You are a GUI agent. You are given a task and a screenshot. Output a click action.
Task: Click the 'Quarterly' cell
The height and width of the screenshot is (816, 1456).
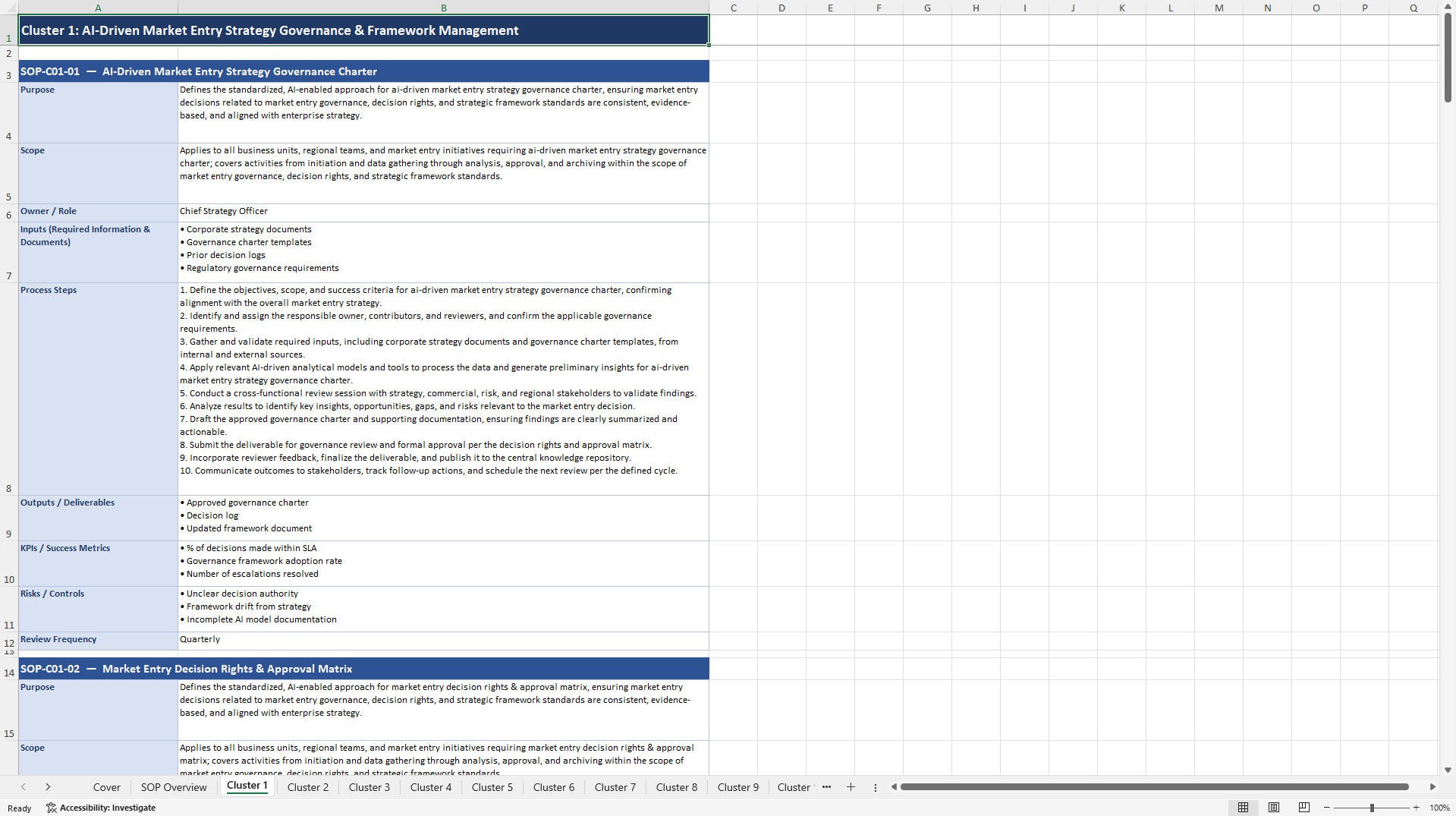pyautogui.click(x=443, y=641)
